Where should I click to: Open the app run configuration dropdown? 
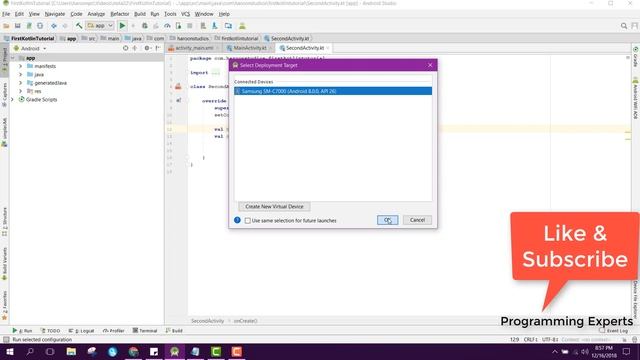pos(100,26)
